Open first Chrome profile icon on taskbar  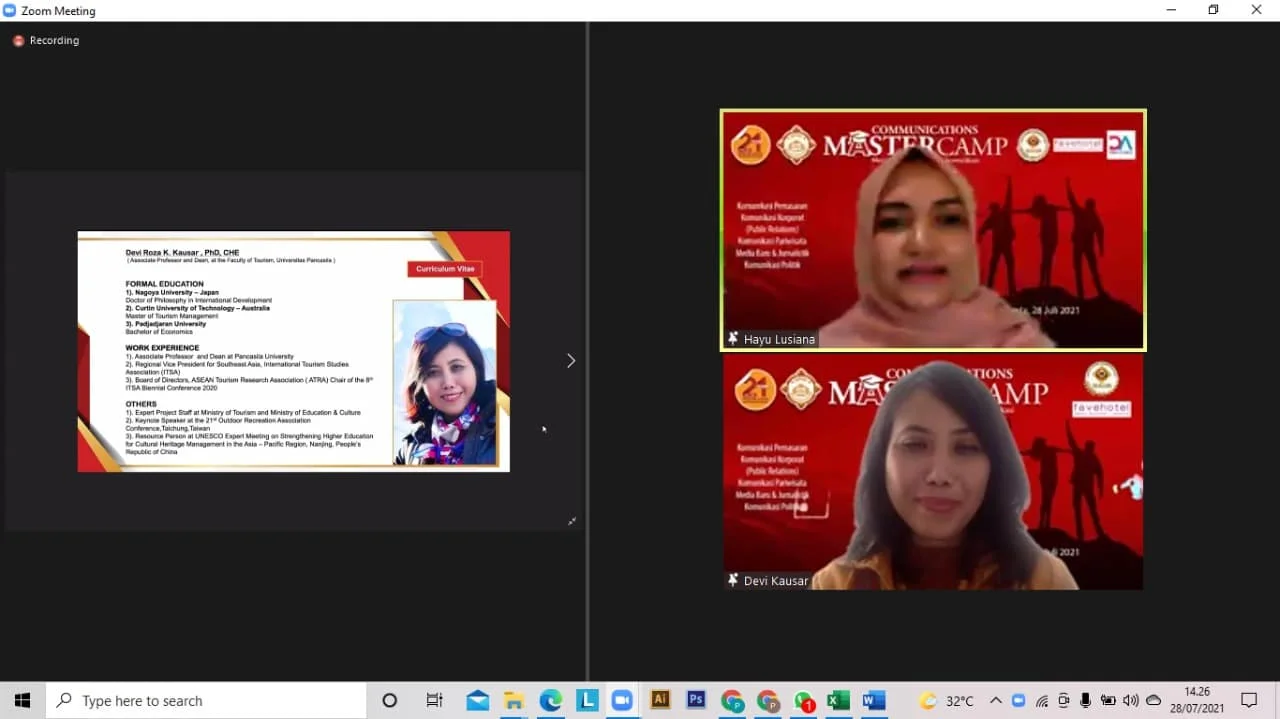(x=732, y=701)
